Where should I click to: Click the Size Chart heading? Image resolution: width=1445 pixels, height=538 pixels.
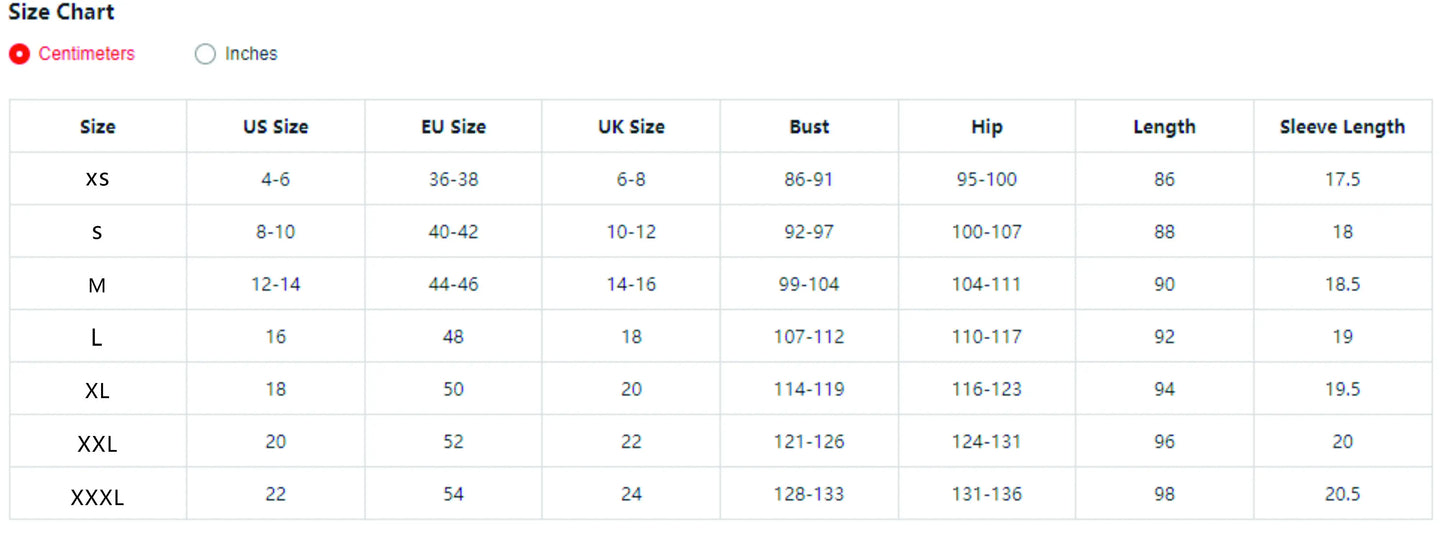(x=61, y=13)
